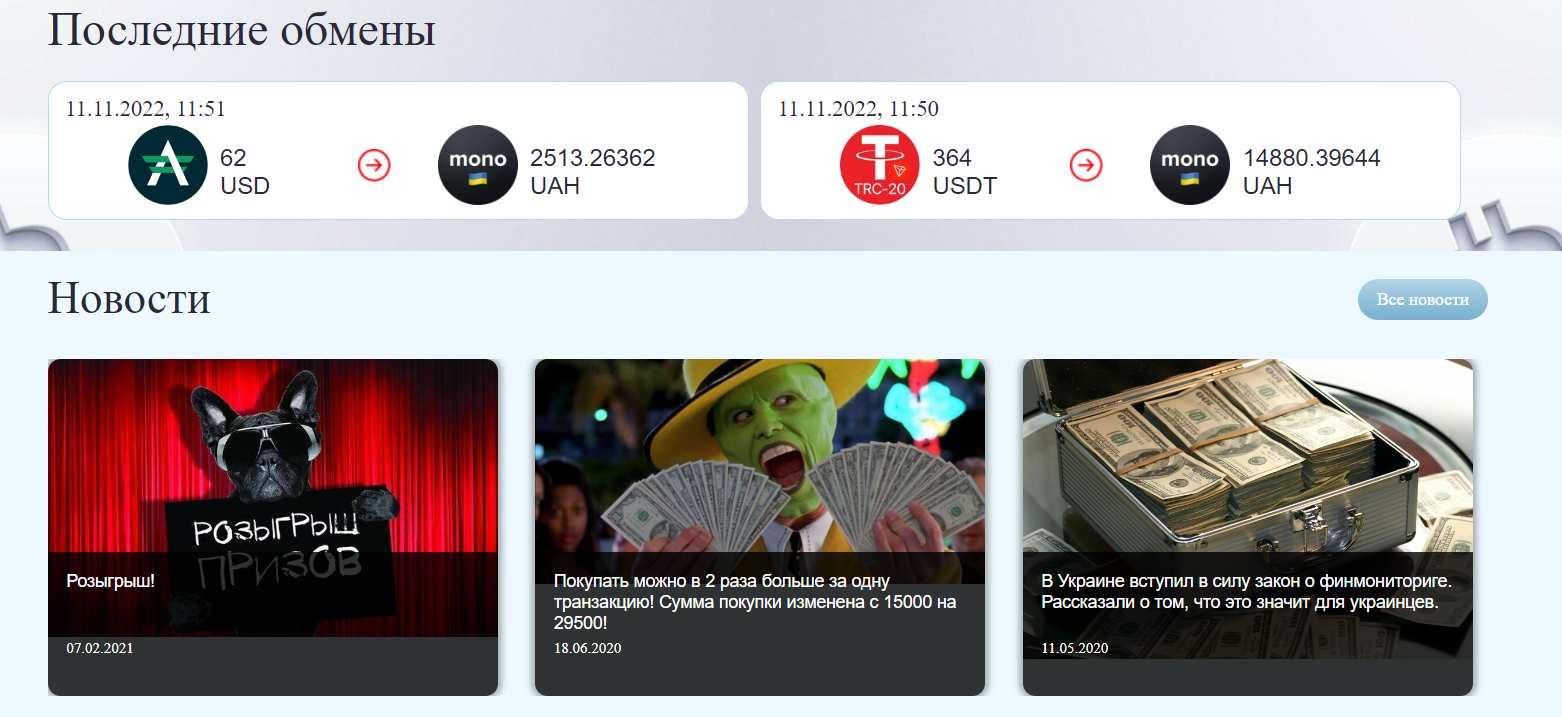Click the Tether TRC-20 logo icon
The image size is (1562, 717).
coord(880,165)
